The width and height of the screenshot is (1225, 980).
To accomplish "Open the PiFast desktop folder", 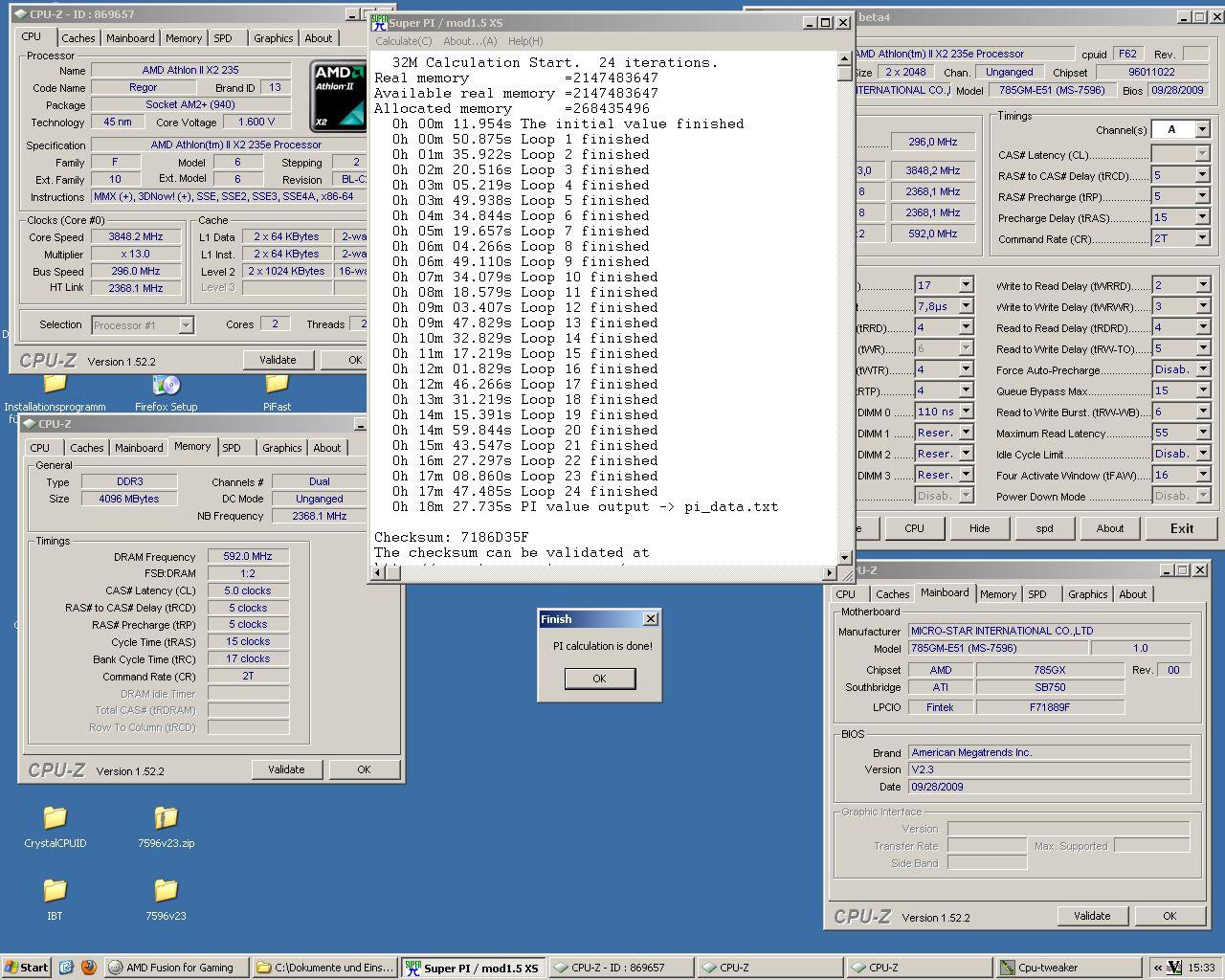I will coord(277,385).
